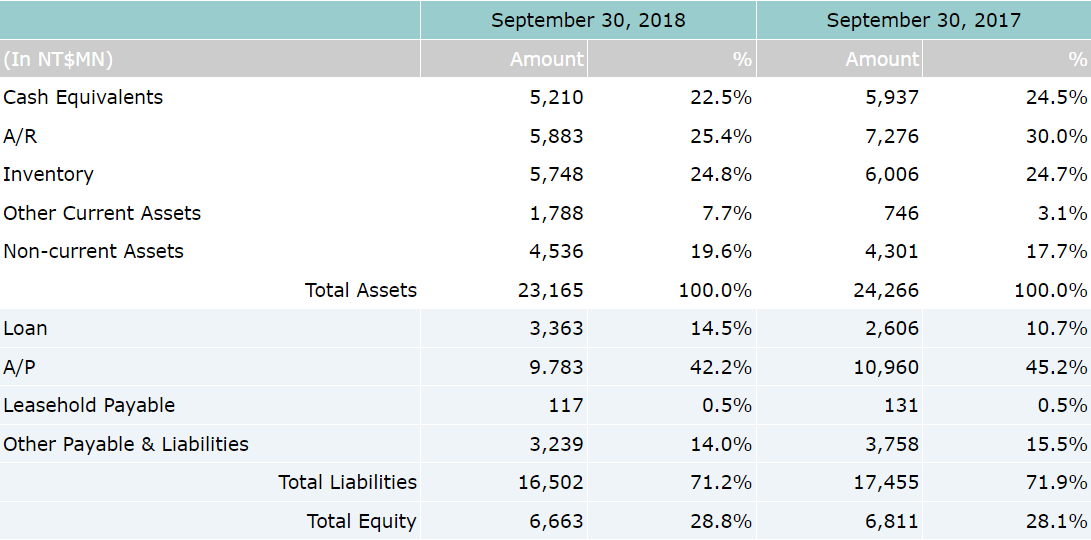Viewport: 1091px width, 540px height.
Task: Select the (In NT$MN) header cell
Action: 59,59
